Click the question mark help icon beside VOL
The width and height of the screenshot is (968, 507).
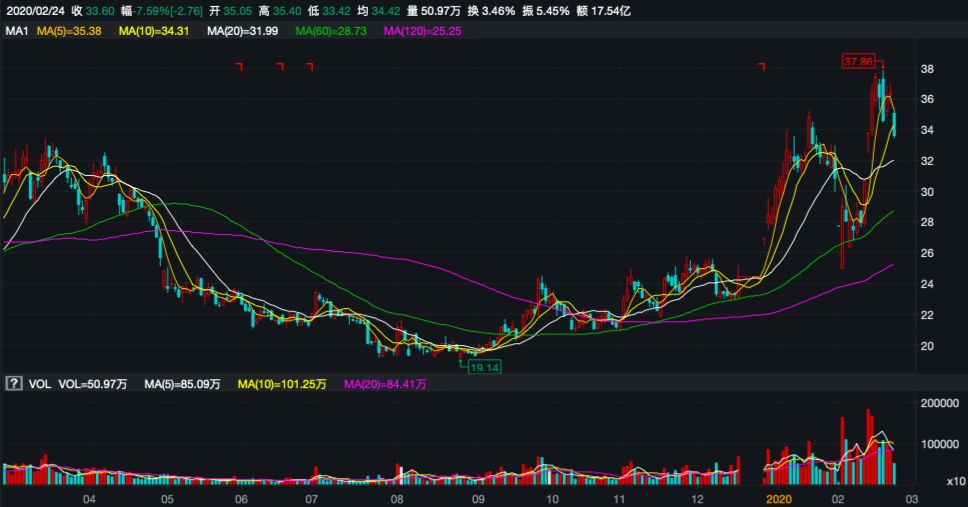click(x=14, y=384)
